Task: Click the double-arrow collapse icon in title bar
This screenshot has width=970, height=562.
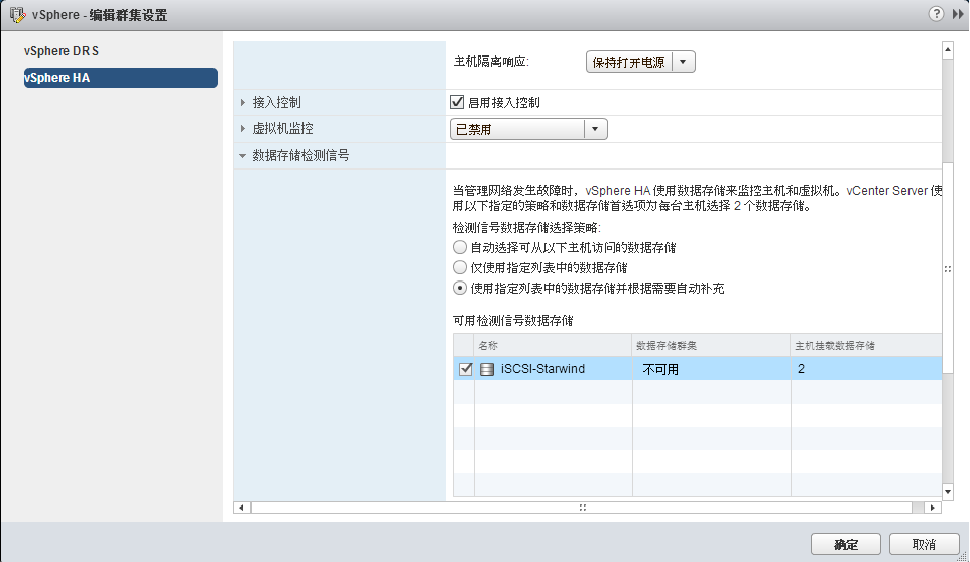Action: [958, 14]
